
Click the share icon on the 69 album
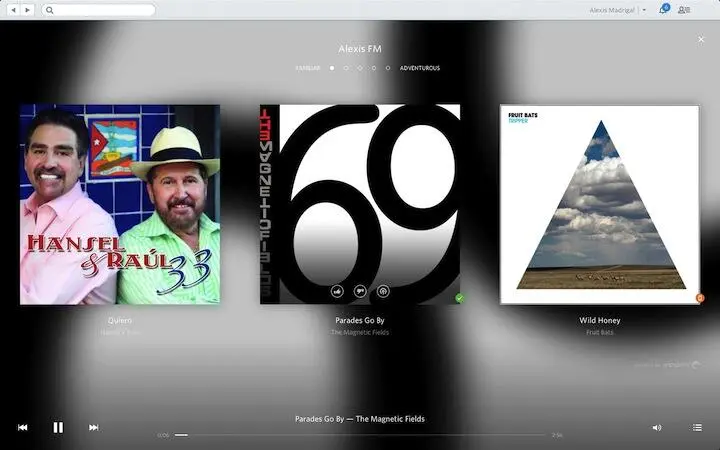[x=383, y=291]
